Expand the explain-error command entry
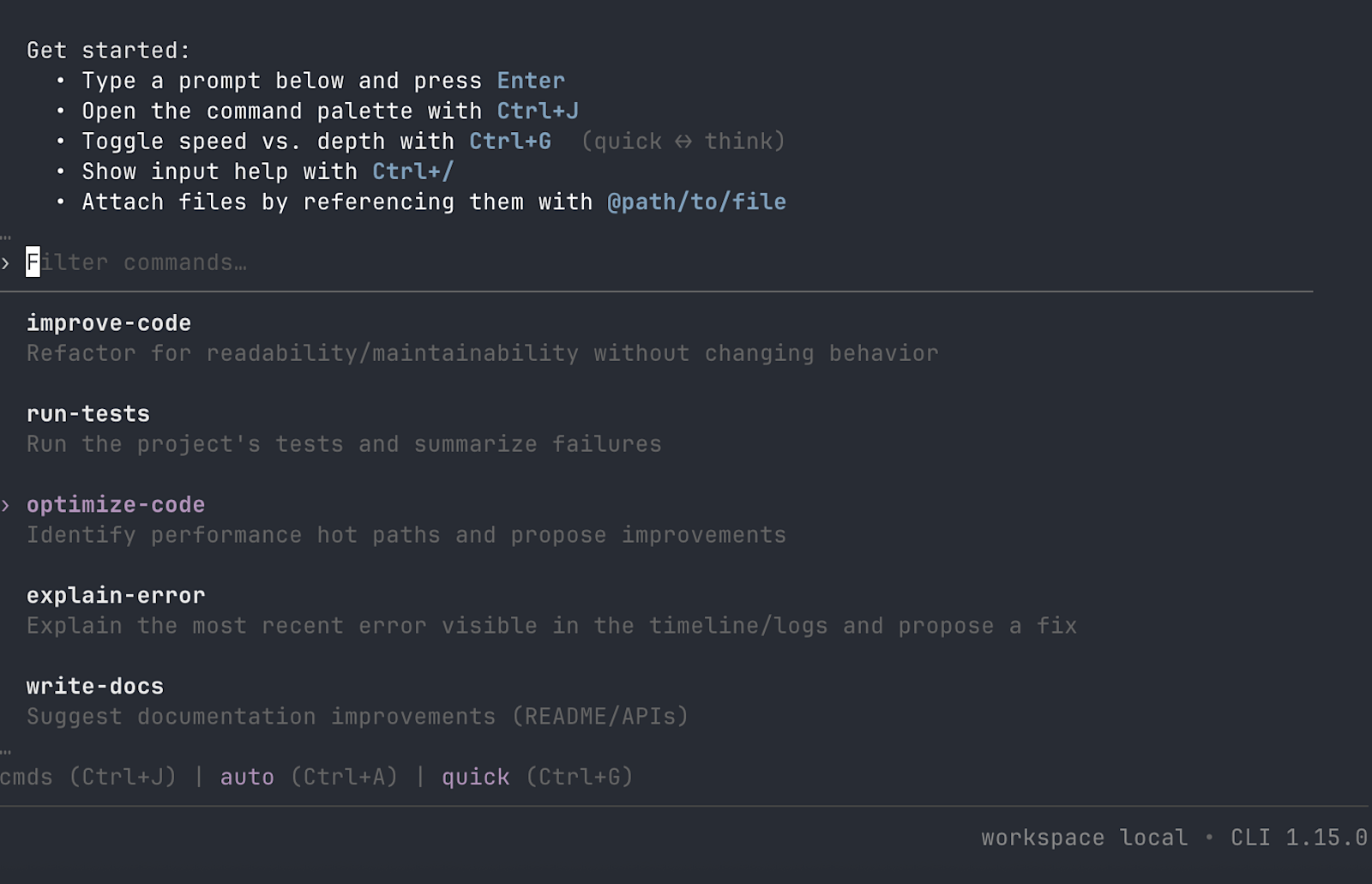 pyautogui.click(x=116, y=595)
